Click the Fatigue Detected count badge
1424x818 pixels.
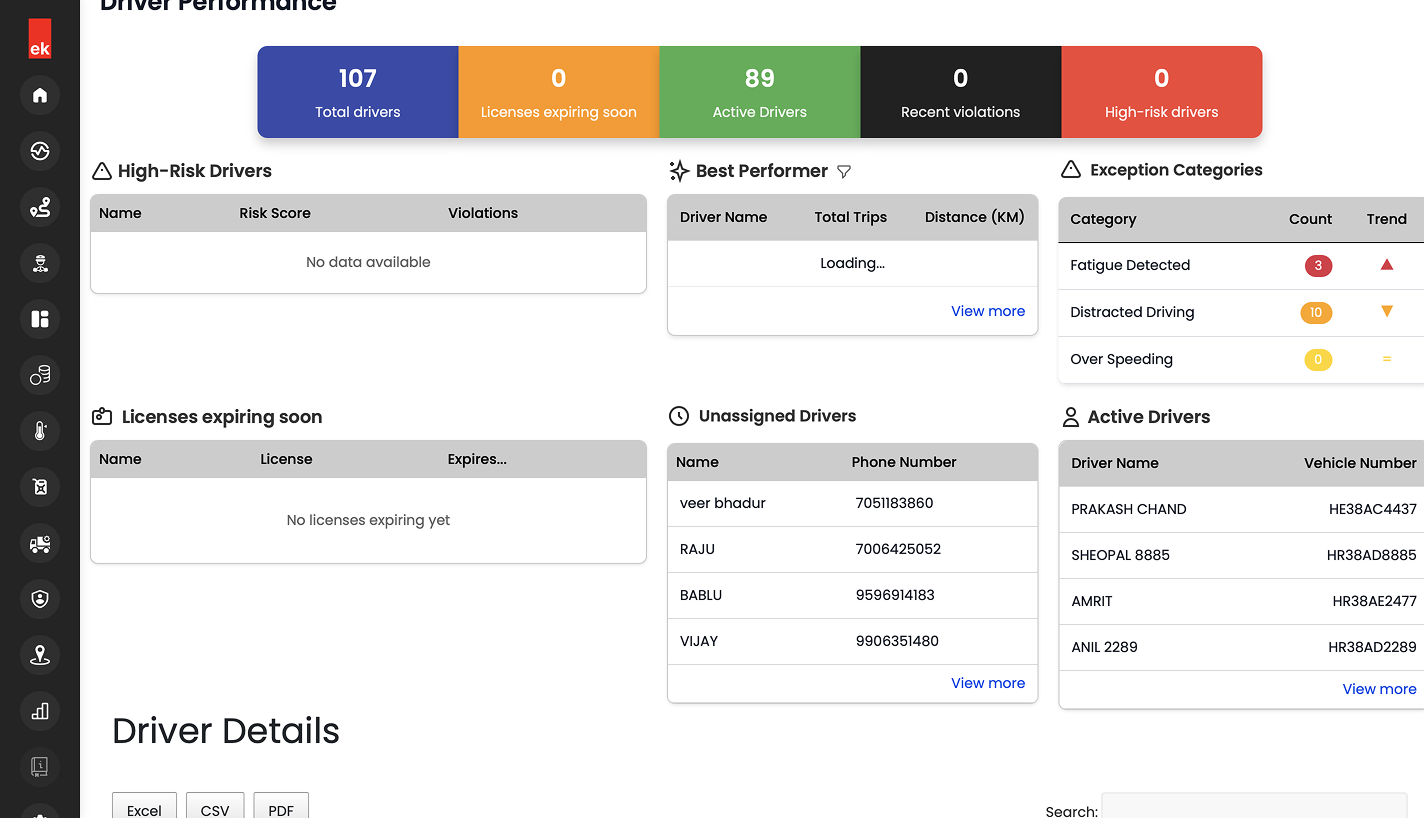[1318, 266]
